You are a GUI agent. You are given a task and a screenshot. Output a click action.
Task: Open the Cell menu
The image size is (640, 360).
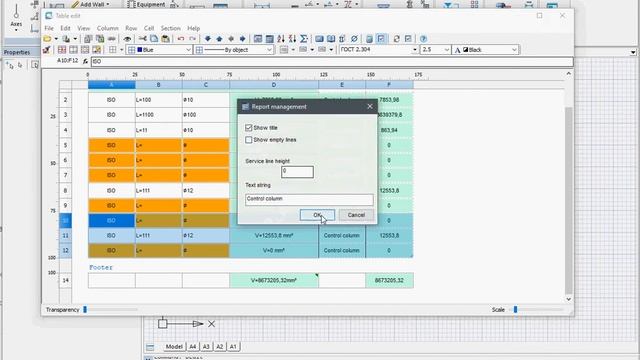click(x=149, y=28)
